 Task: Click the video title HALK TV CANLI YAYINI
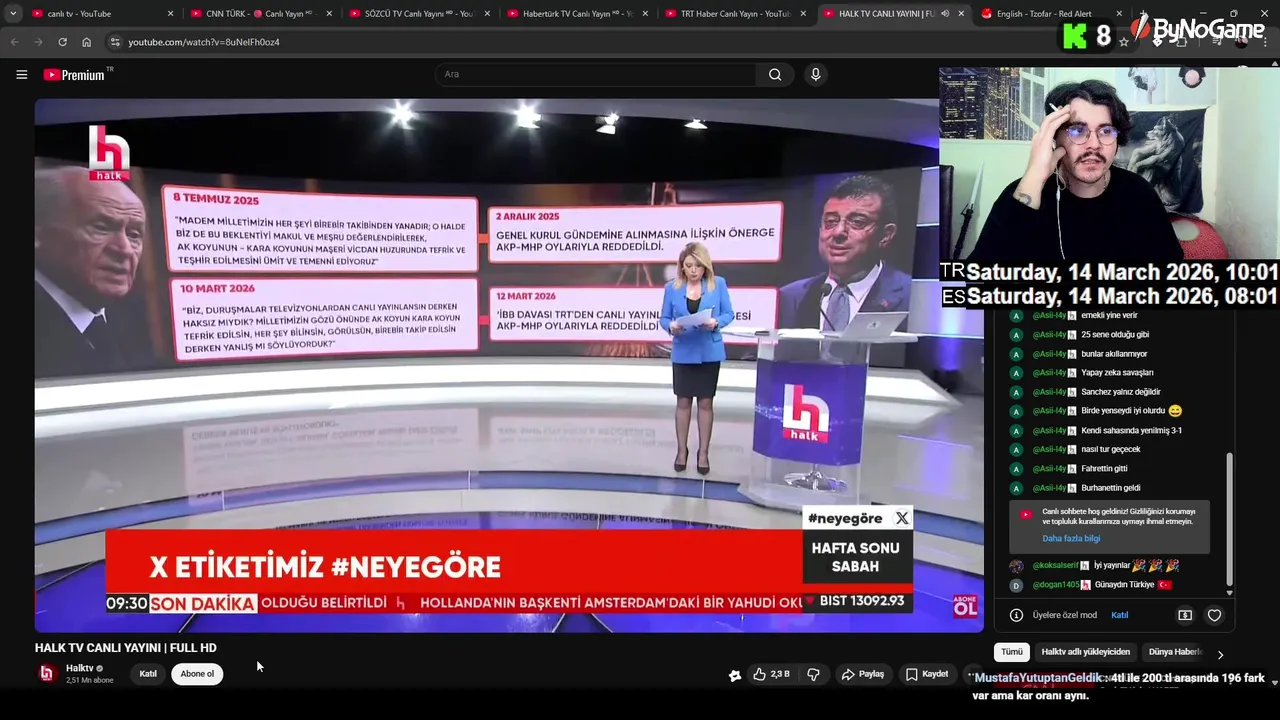click(126, 648)
